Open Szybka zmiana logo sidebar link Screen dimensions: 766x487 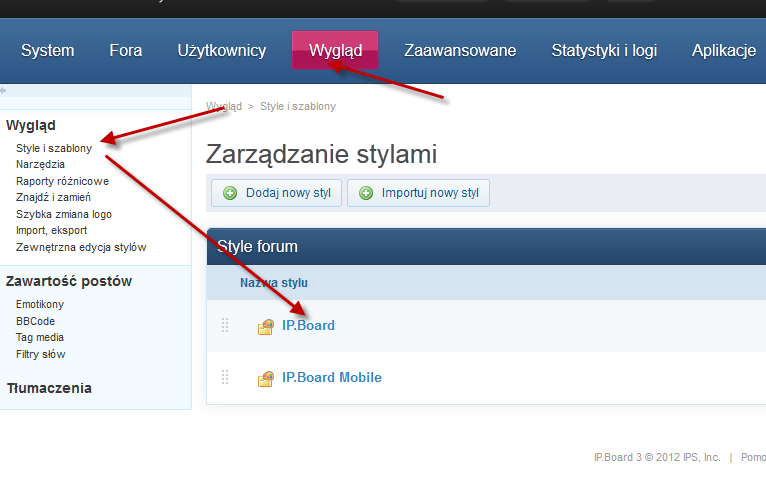tap(64, 214)
